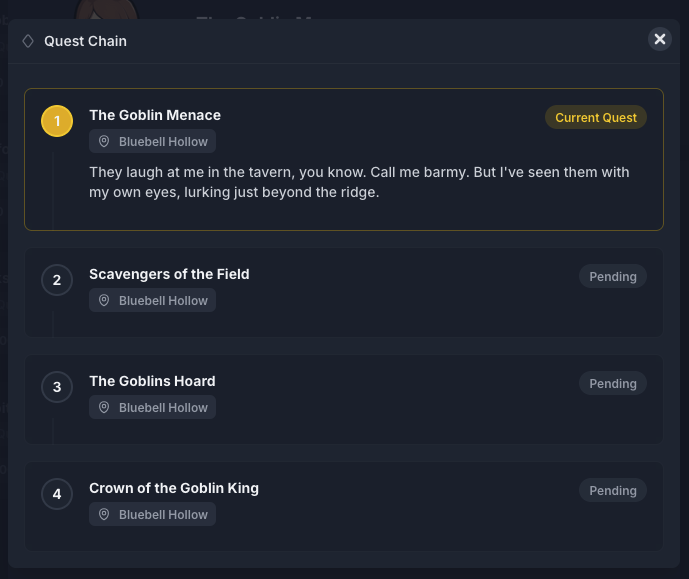This screenshot has height=579, width=689.
Task: Click the step 4 number circle
Action: coord(57,494)
